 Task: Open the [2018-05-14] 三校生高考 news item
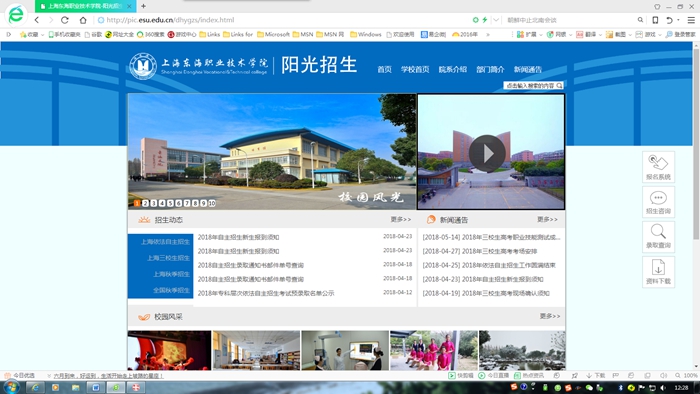pos(491,237)
